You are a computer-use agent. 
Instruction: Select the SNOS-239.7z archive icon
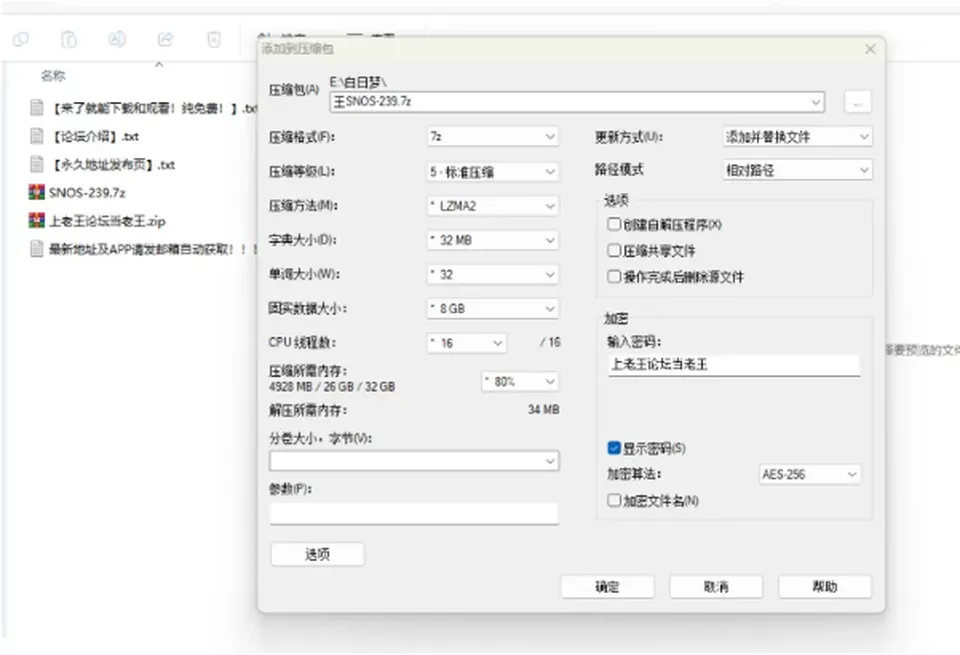[x=37, y=192]
